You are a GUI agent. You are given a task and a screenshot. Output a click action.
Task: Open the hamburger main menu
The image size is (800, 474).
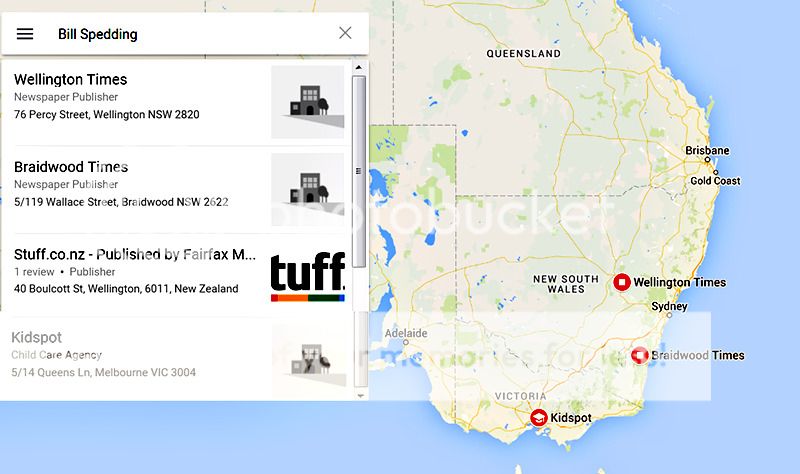coord(25,34)
